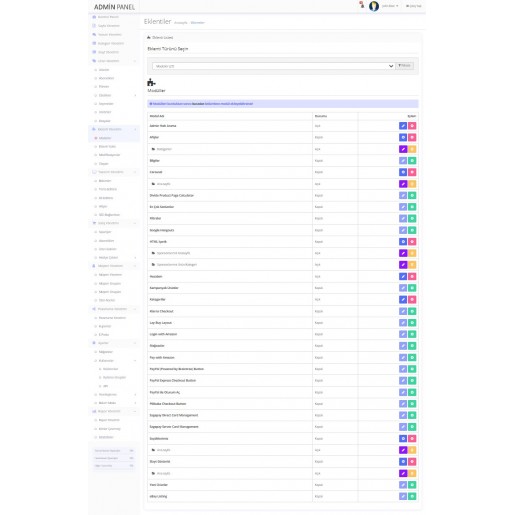Open Modifikasyonlar in the sidebar
The image size is (515, 515).
coord(114,155)
